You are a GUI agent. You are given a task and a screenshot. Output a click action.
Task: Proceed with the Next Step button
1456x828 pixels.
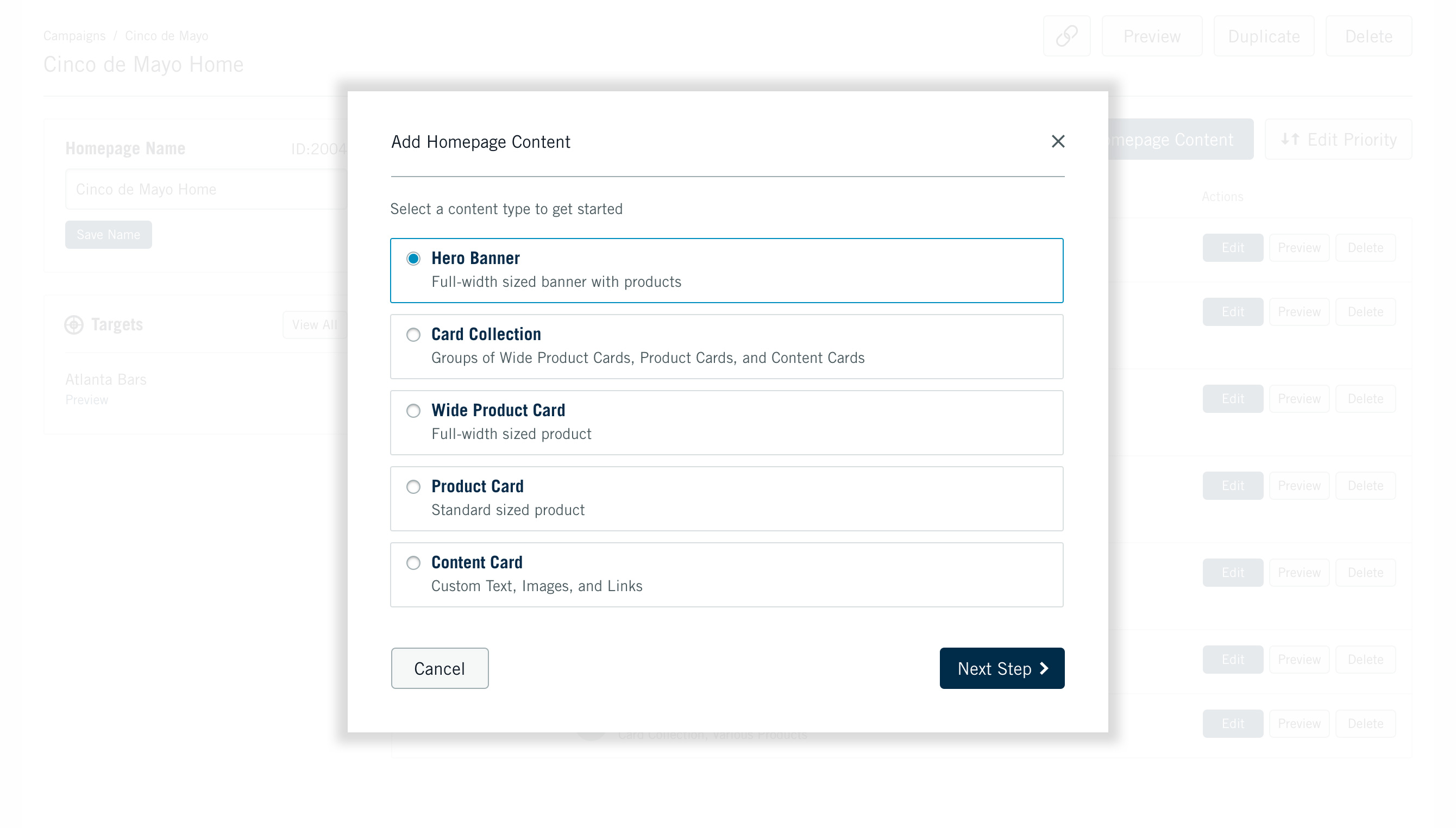click(x=1002, y=668)
